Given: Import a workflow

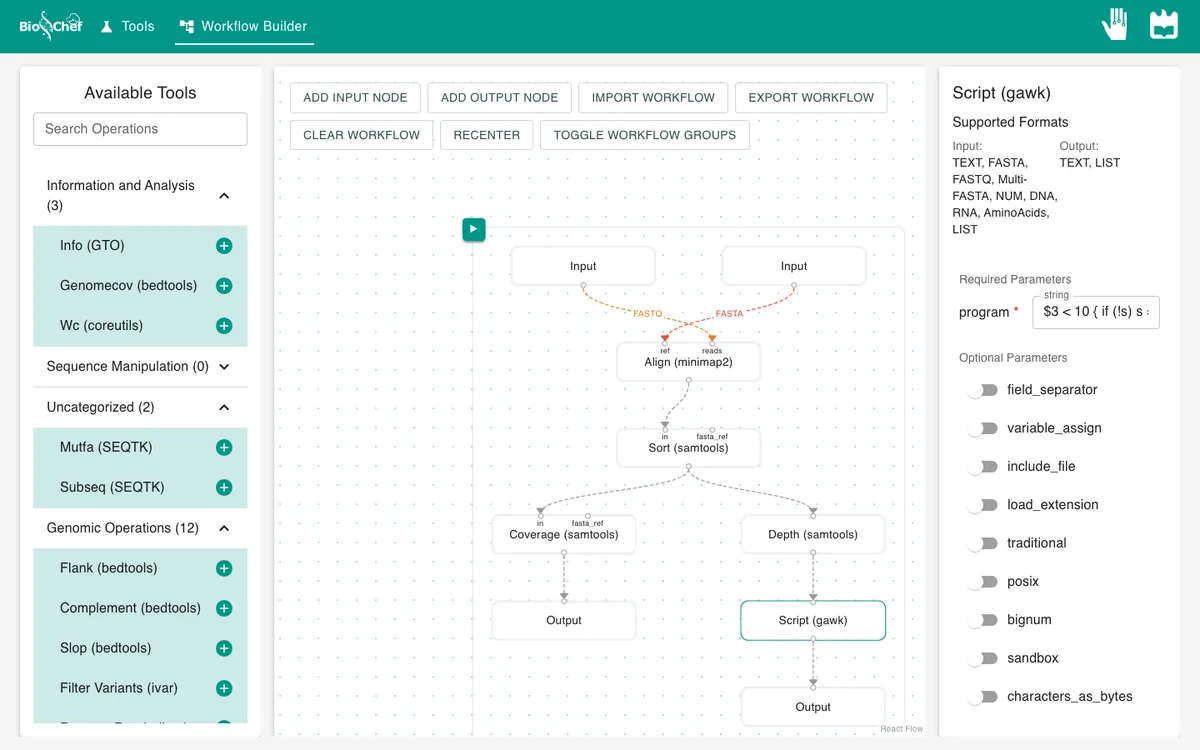Looking at the screenshot, I should click(653, 98).
